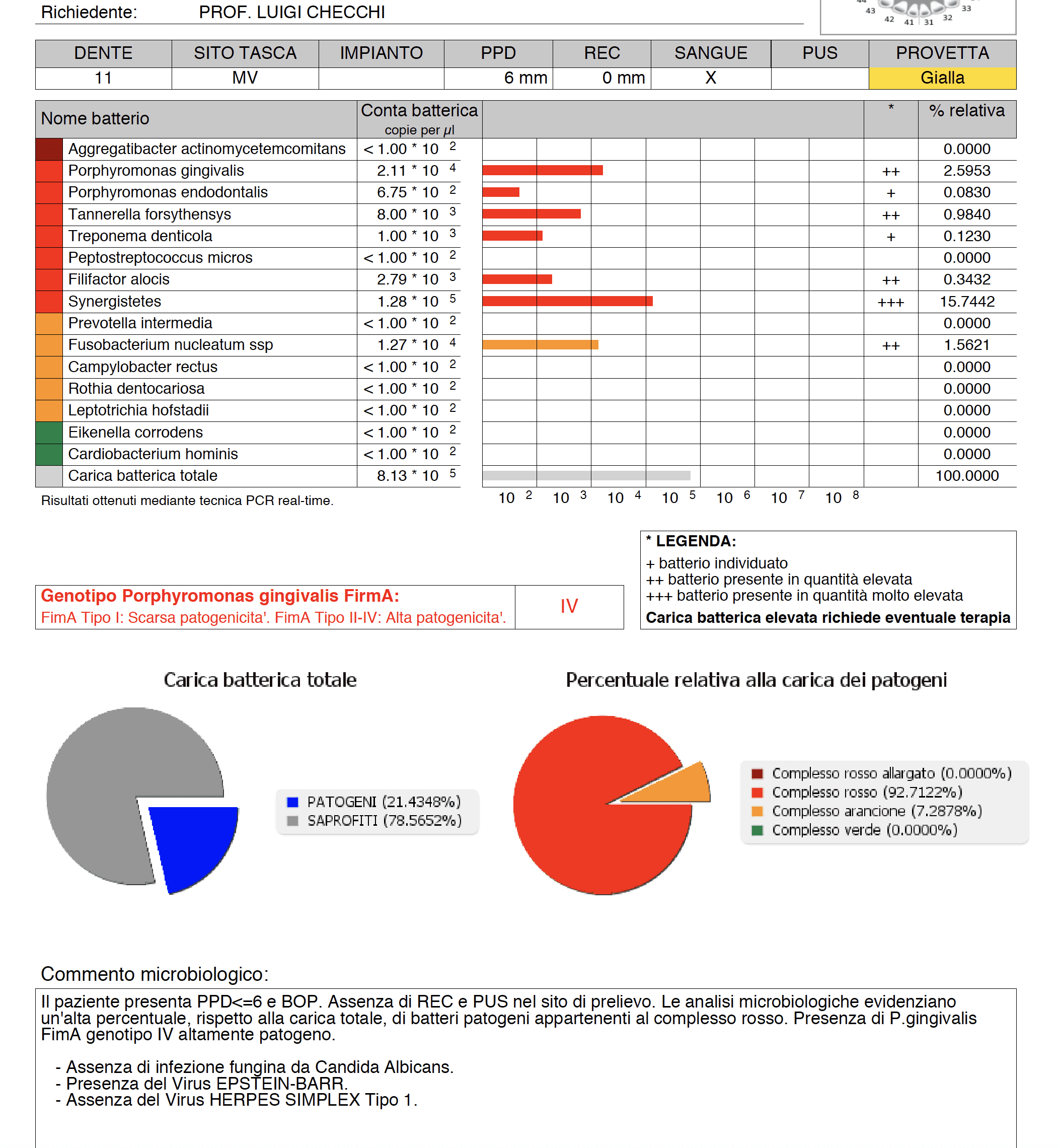Select the 'Treponema denticola' bacterium name
Screen dimensions: 1060x1148
tap(140, 236)
